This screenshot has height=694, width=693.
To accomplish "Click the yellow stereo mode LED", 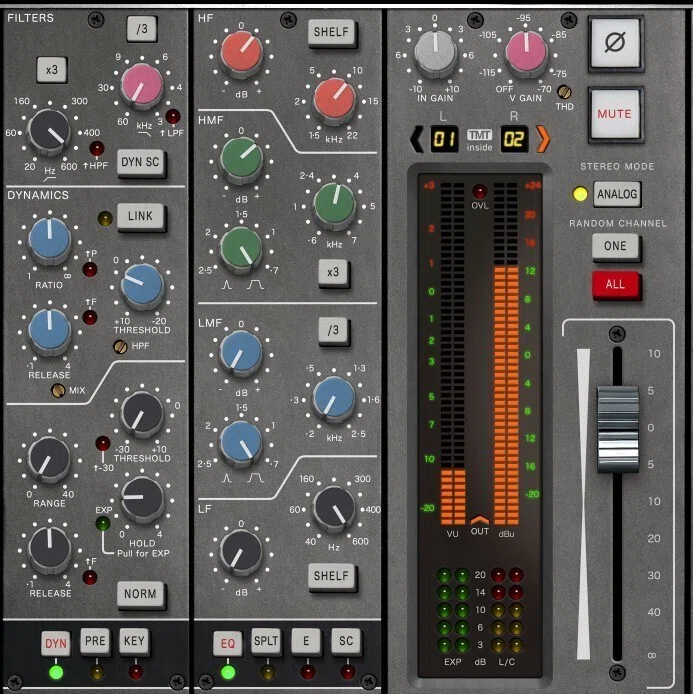I will 580,194.
